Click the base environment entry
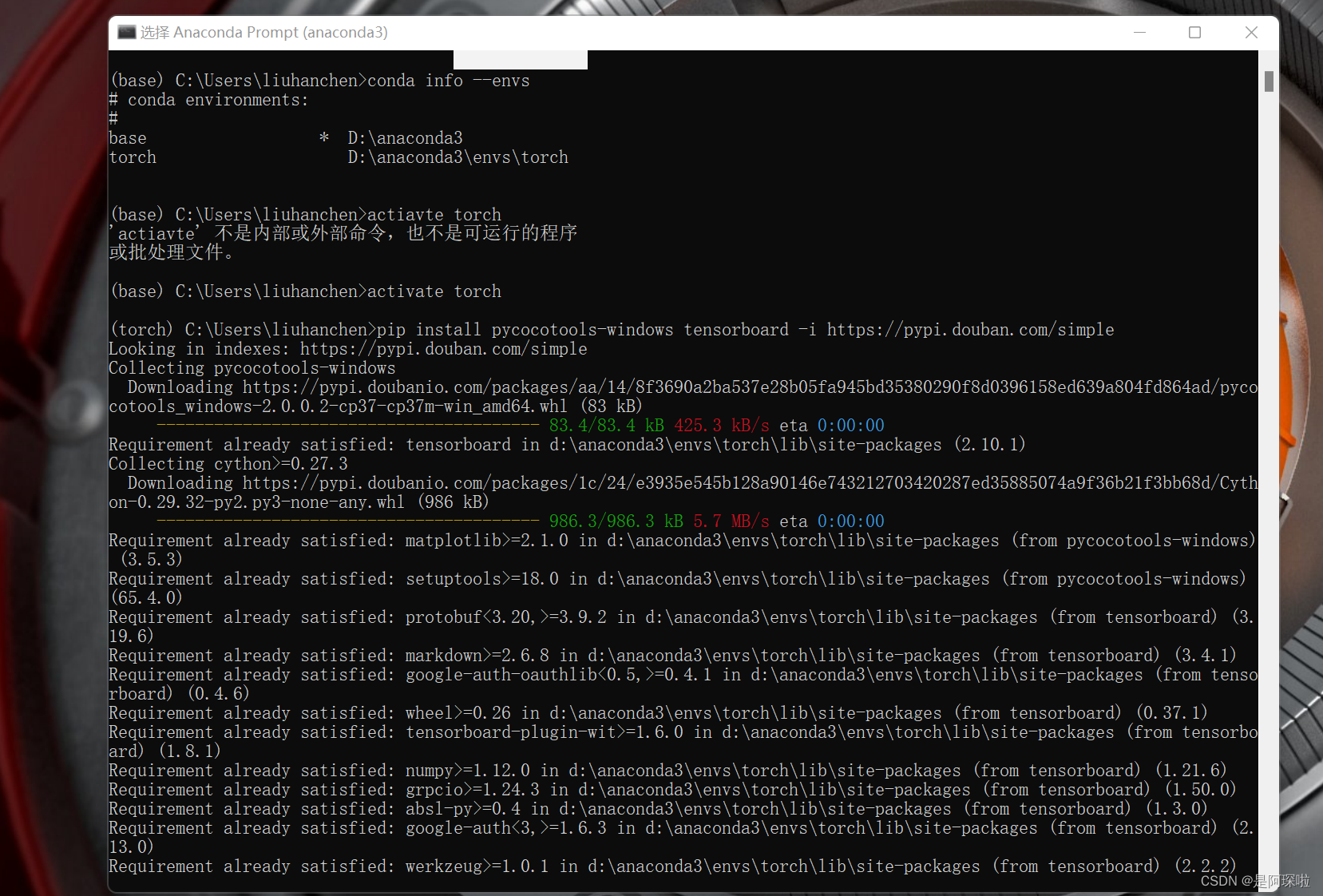1323x896 pixels. tap(129, 137)
